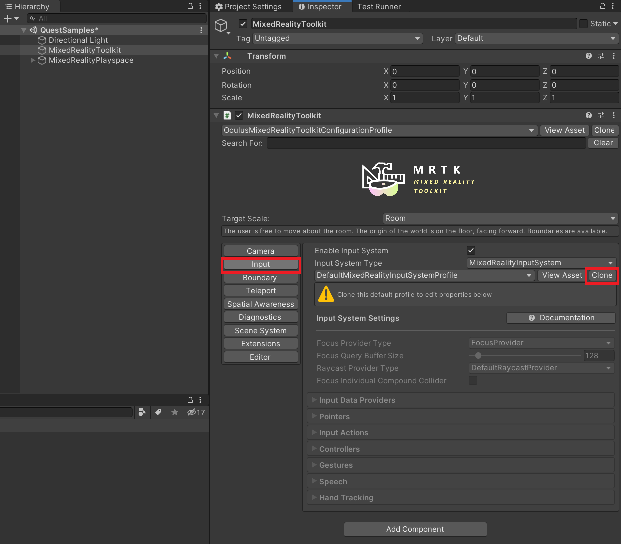Click the GameObject cube icon in Inspector
The width and height of the screenshot is (621, 544).
[223, 26]
